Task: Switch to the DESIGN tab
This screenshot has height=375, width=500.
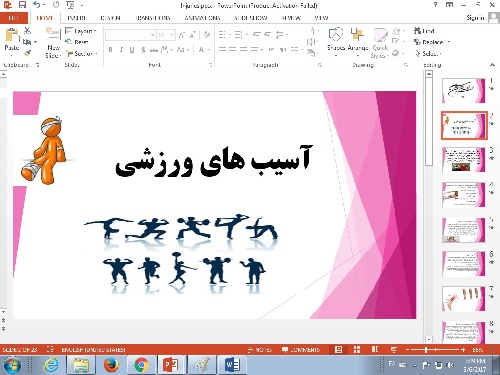Action: click(110, 18)
